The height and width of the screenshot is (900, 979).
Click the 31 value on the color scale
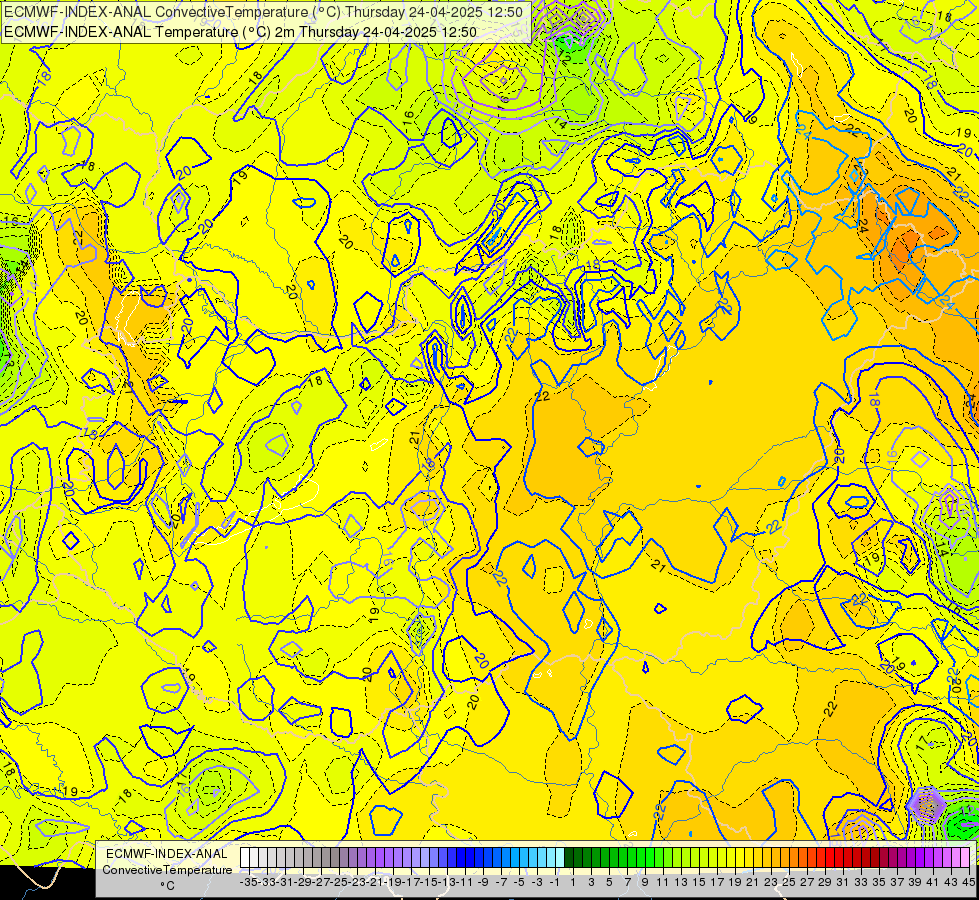(843, 882)
